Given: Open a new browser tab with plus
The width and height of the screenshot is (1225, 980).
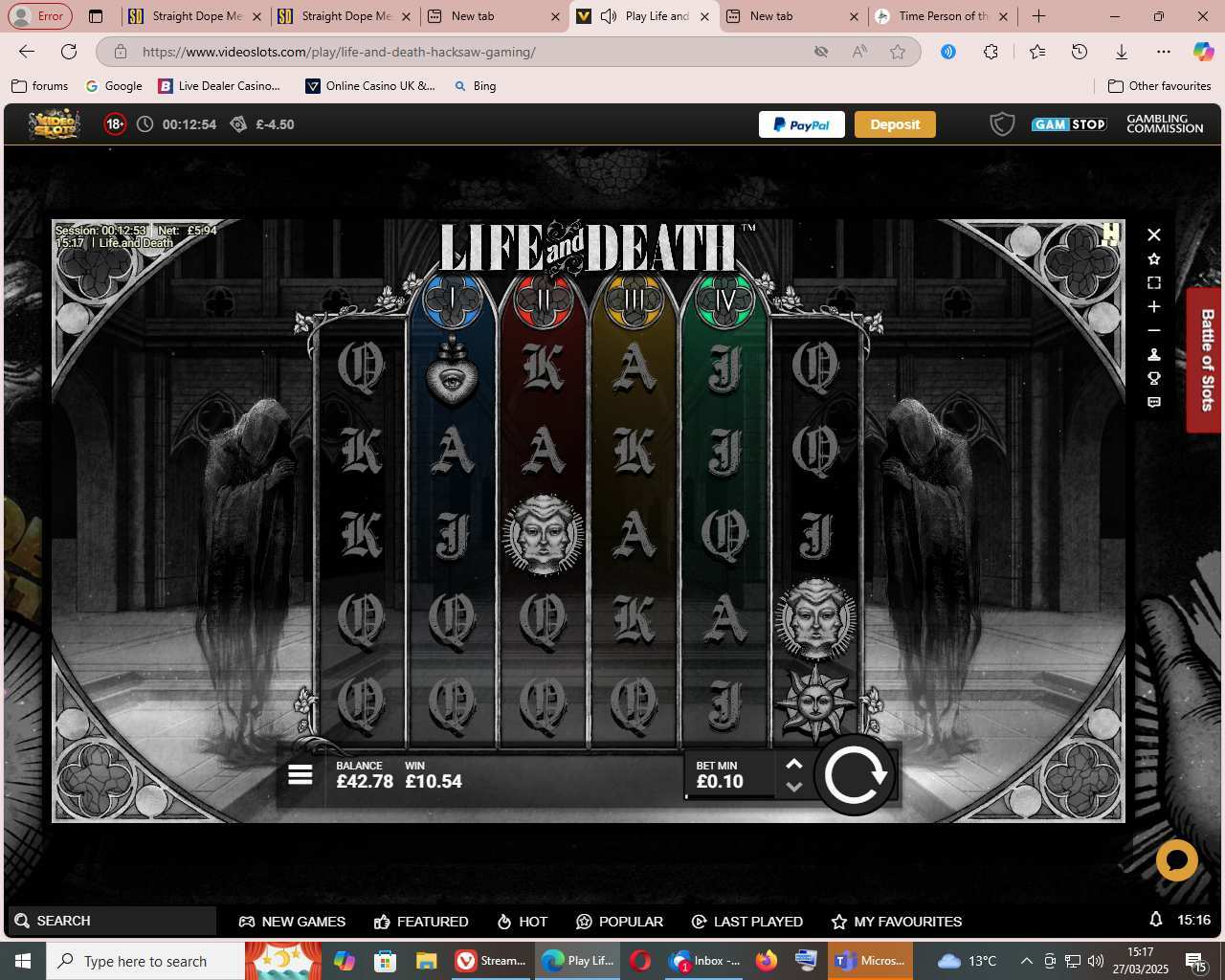Looking at the screenshot, I should [x=1038, y=16].
